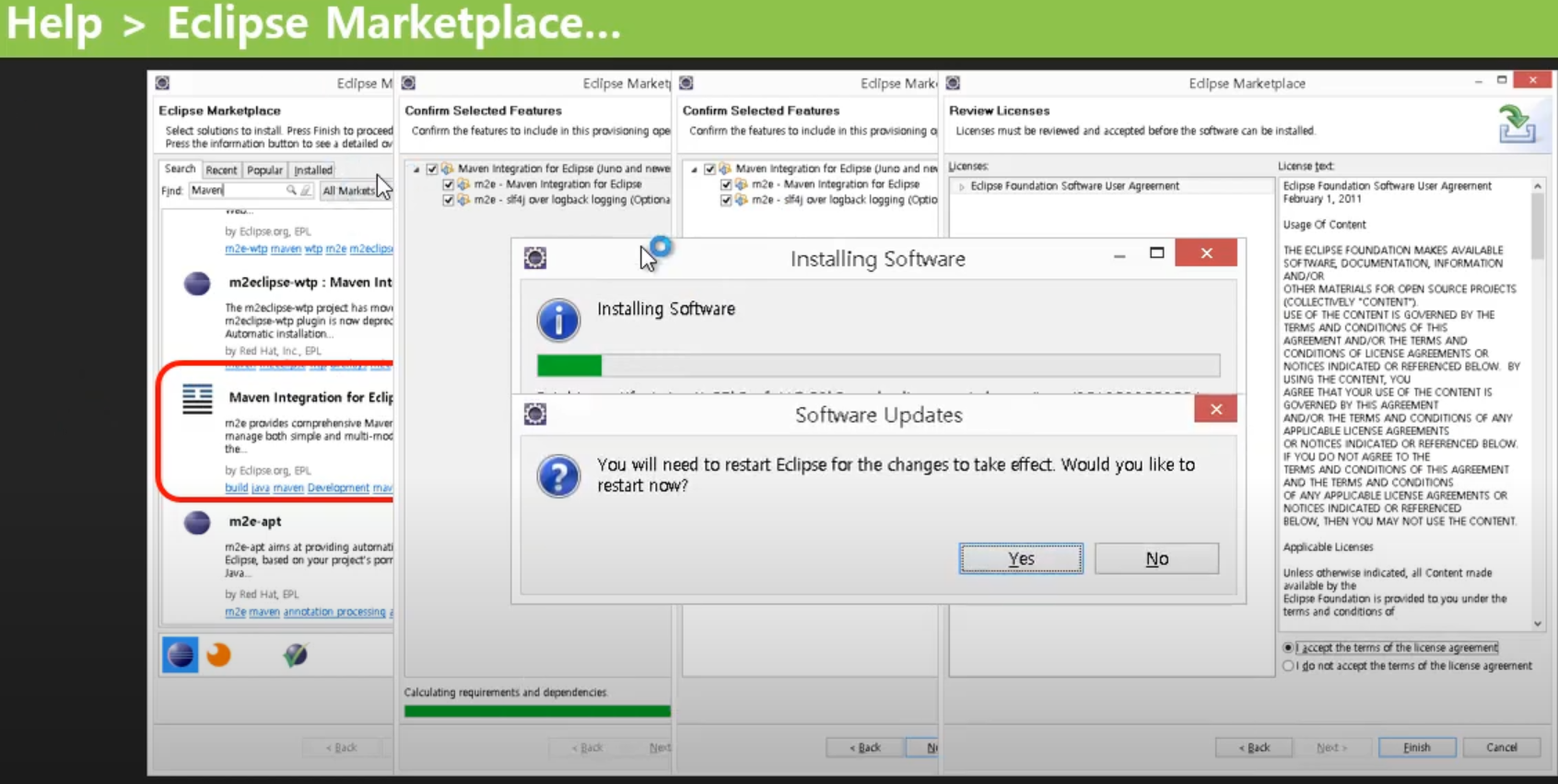Click the Installing Software progress bar
Viewport: 1558px width, 784px height.
878,366
